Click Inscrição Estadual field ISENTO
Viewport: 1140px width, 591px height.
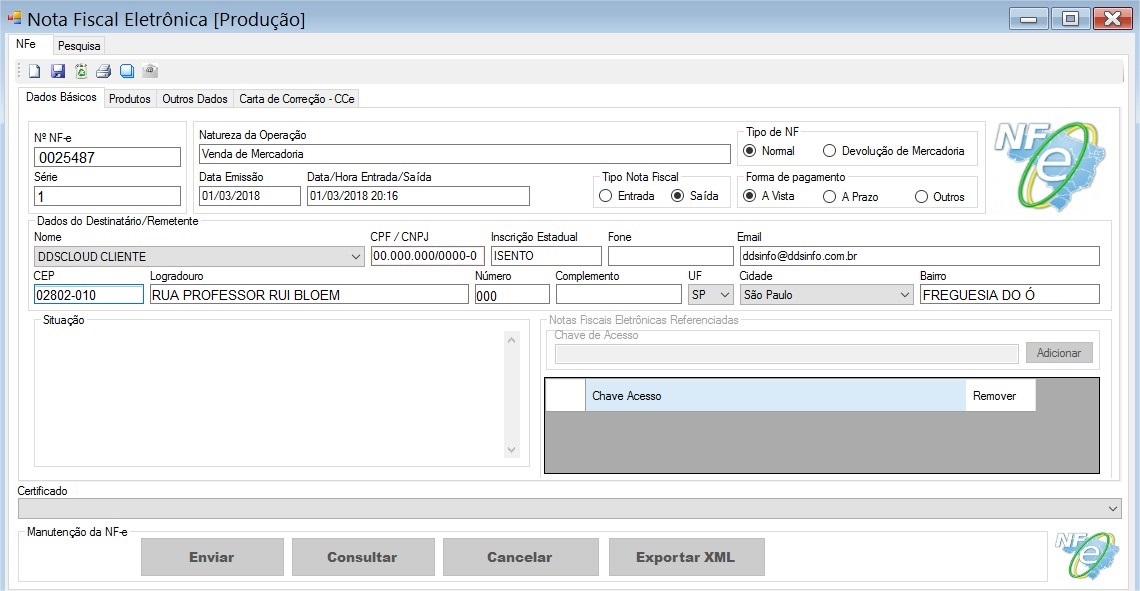coord(546,256)
